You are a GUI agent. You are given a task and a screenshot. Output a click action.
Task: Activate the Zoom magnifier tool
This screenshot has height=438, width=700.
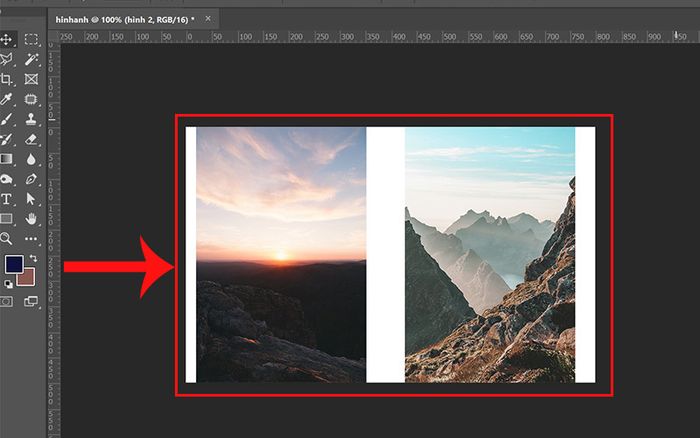click(8, 238)
